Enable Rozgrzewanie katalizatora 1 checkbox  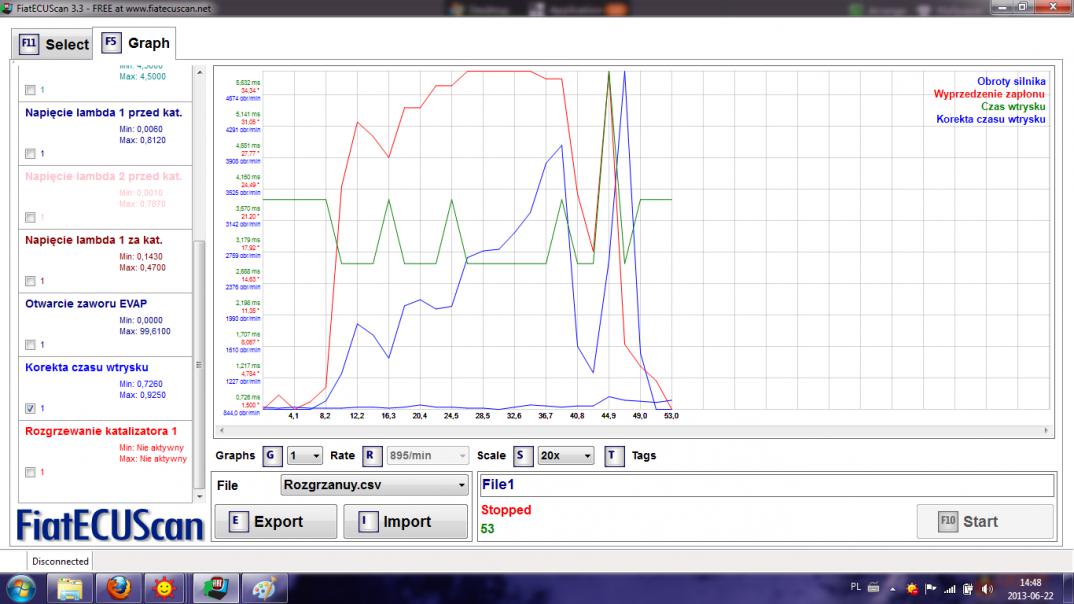click(30, 473)
